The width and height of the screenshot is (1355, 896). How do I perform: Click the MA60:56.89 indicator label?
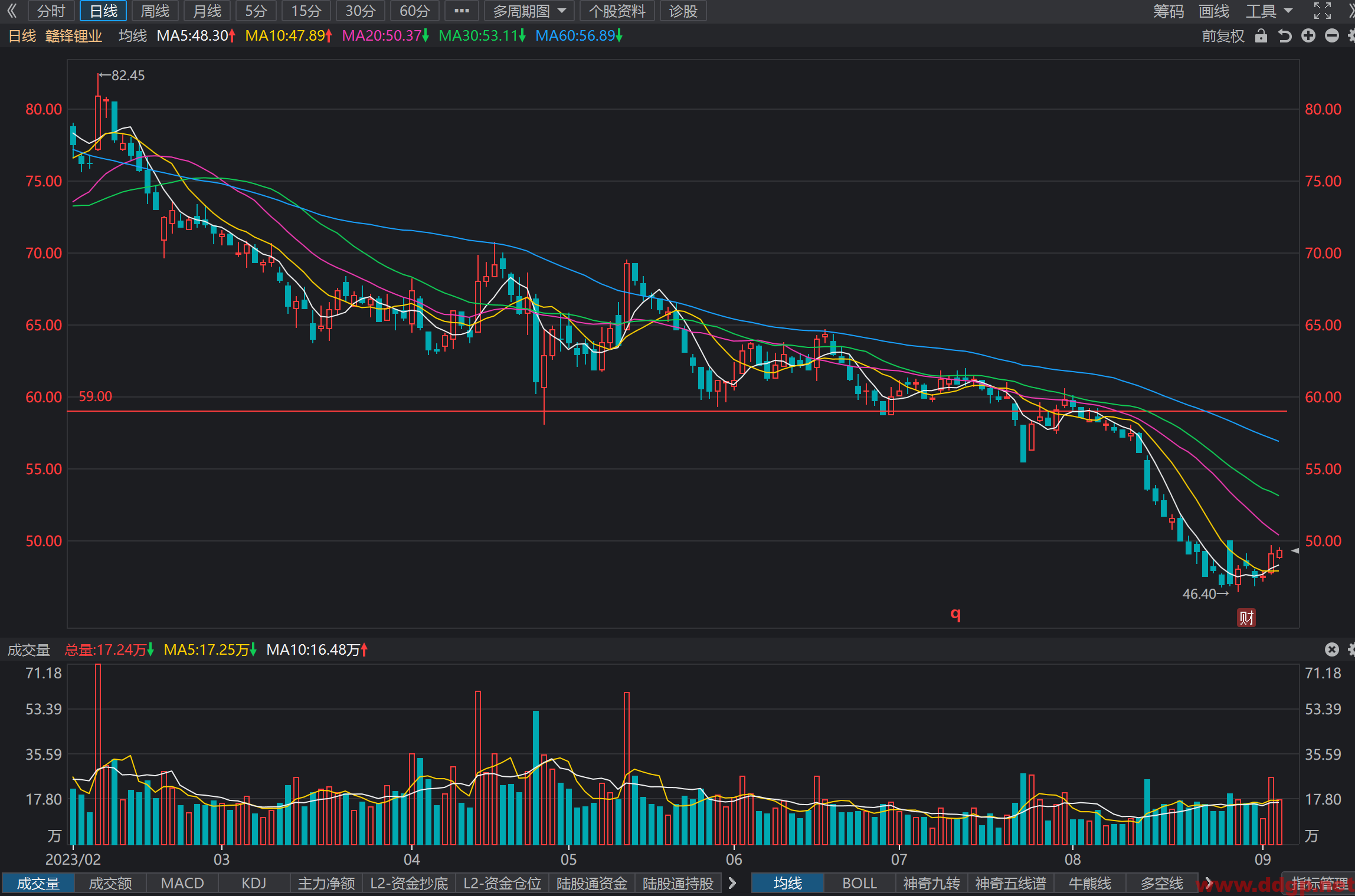[579, 36]
